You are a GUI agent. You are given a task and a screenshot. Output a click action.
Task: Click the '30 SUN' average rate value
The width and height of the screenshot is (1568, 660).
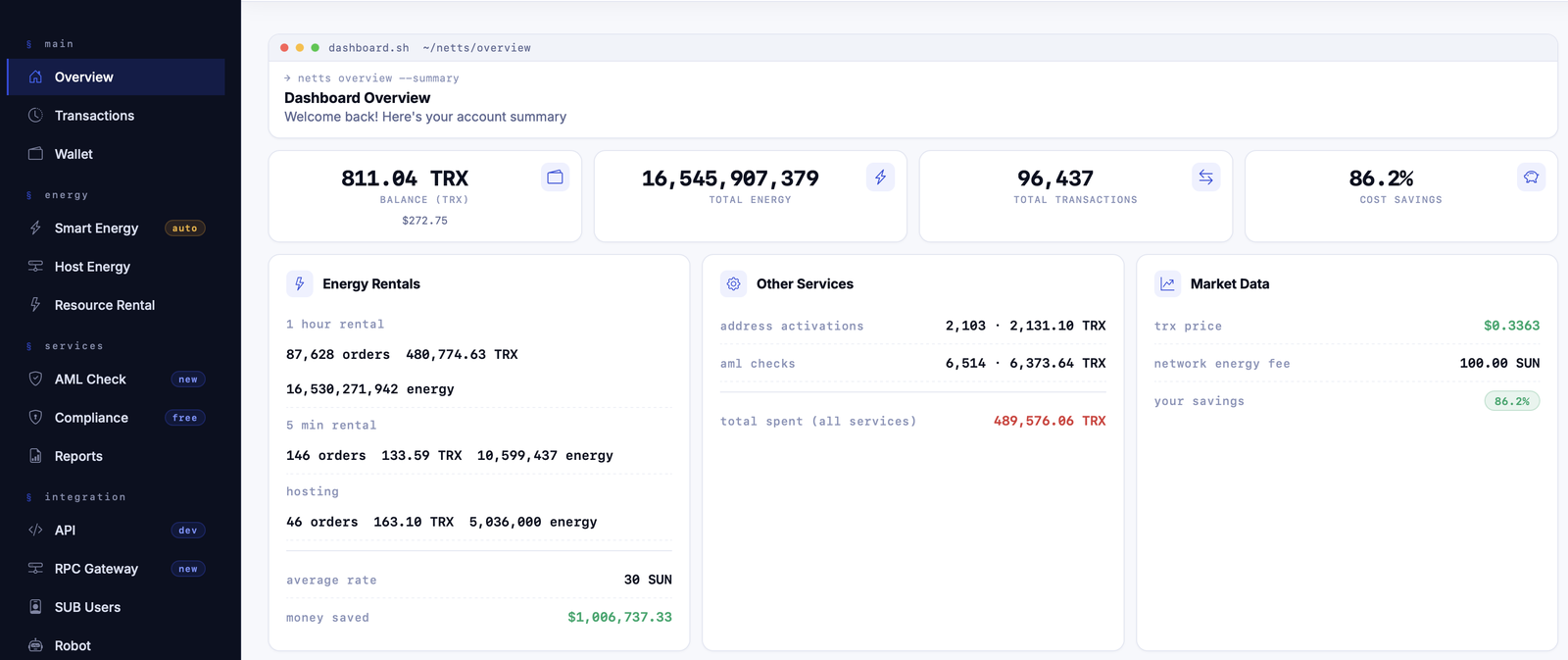[x=648, y=580]
